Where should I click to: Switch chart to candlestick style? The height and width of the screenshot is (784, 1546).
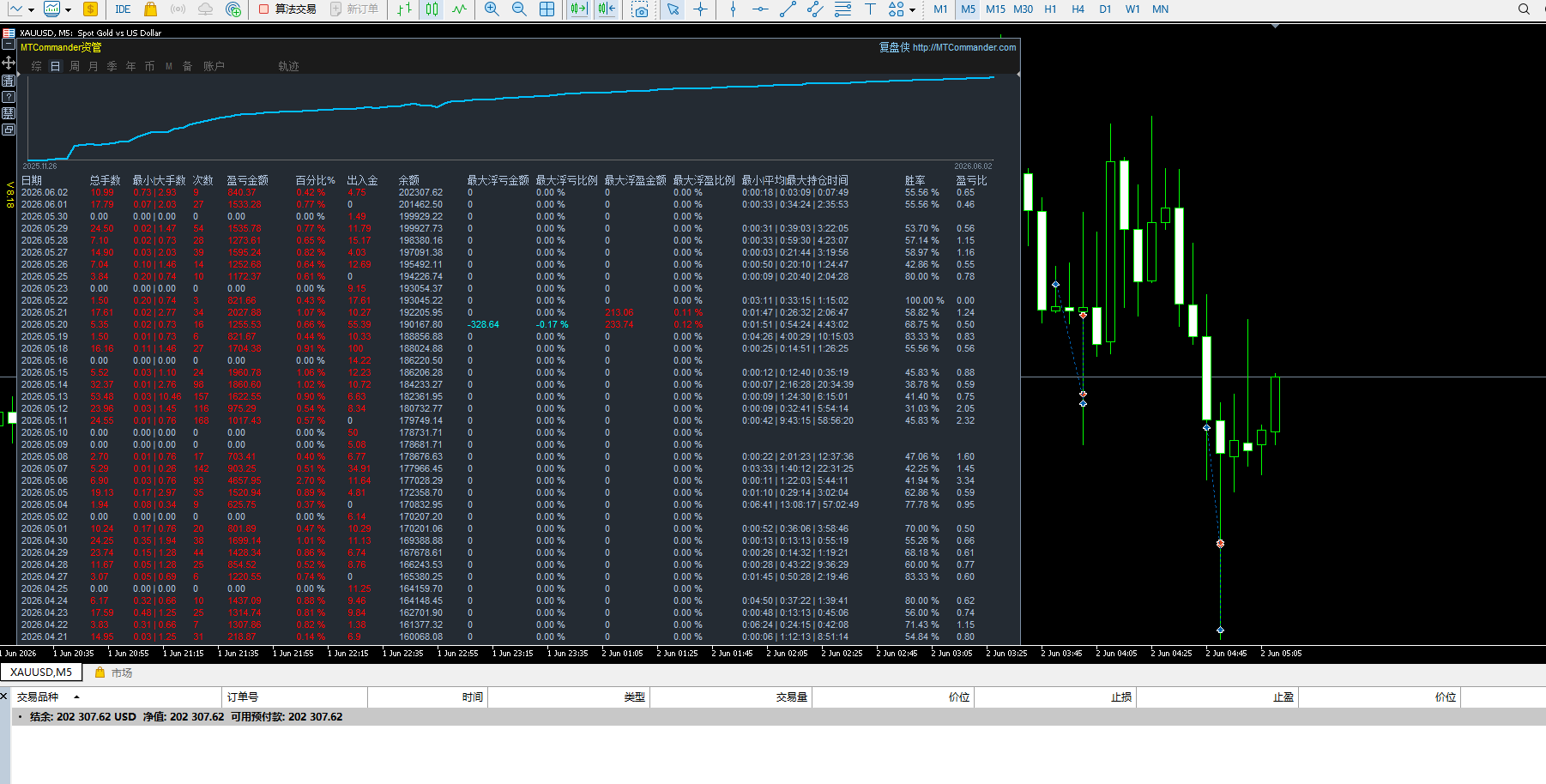[432, 9]
